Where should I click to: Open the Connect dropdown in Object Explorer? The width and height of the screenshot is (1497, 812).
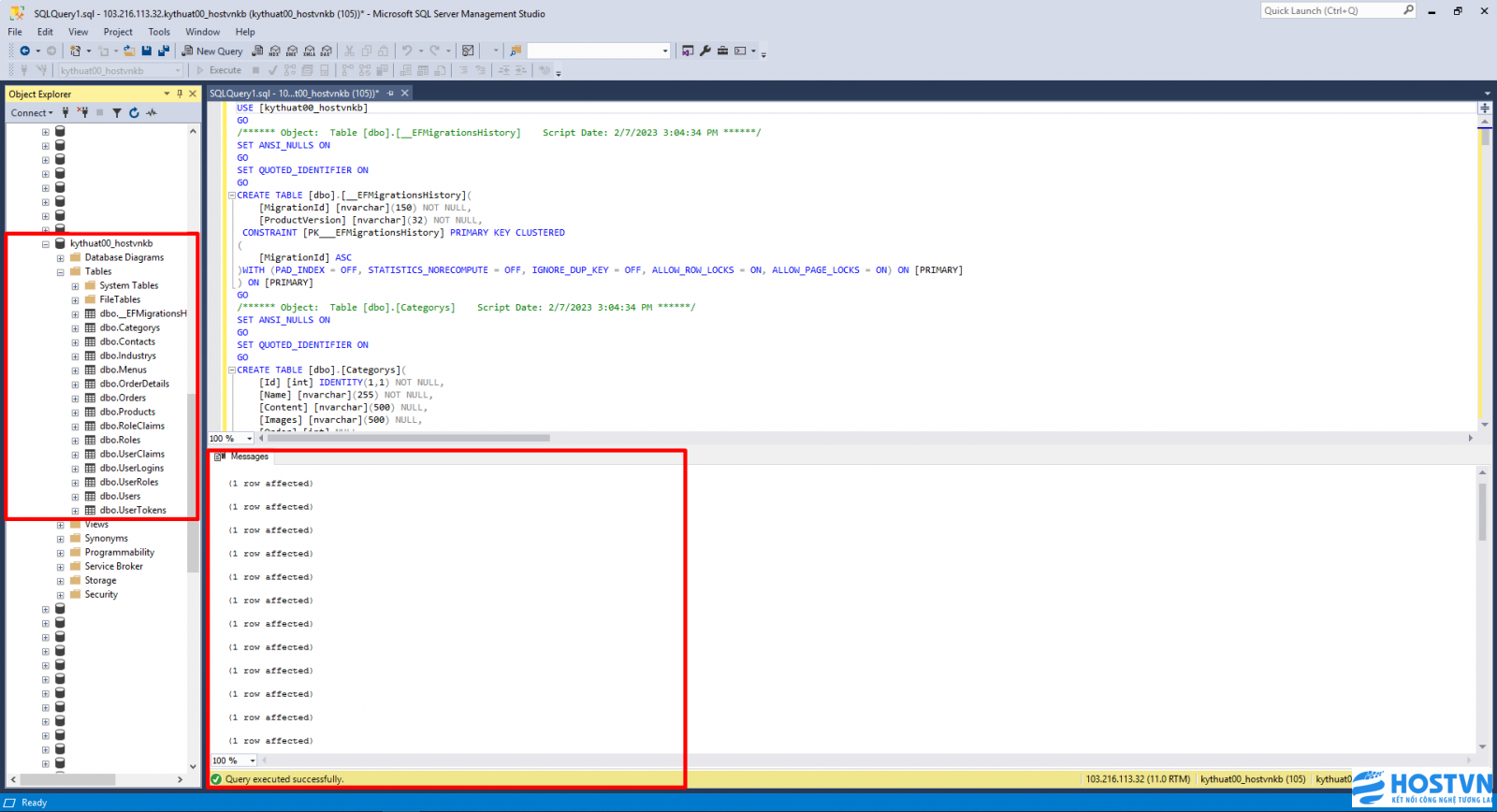32,113
